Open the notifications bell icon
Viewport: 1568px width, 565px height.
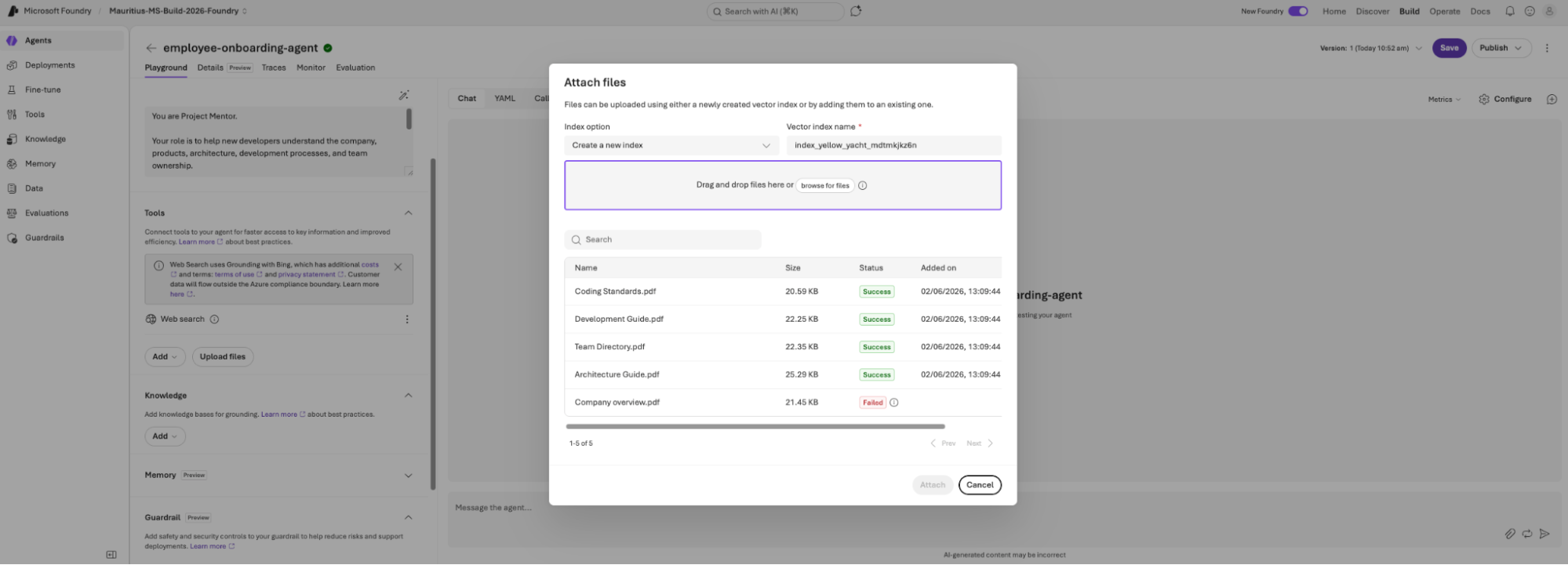[x=1509, y=11]
